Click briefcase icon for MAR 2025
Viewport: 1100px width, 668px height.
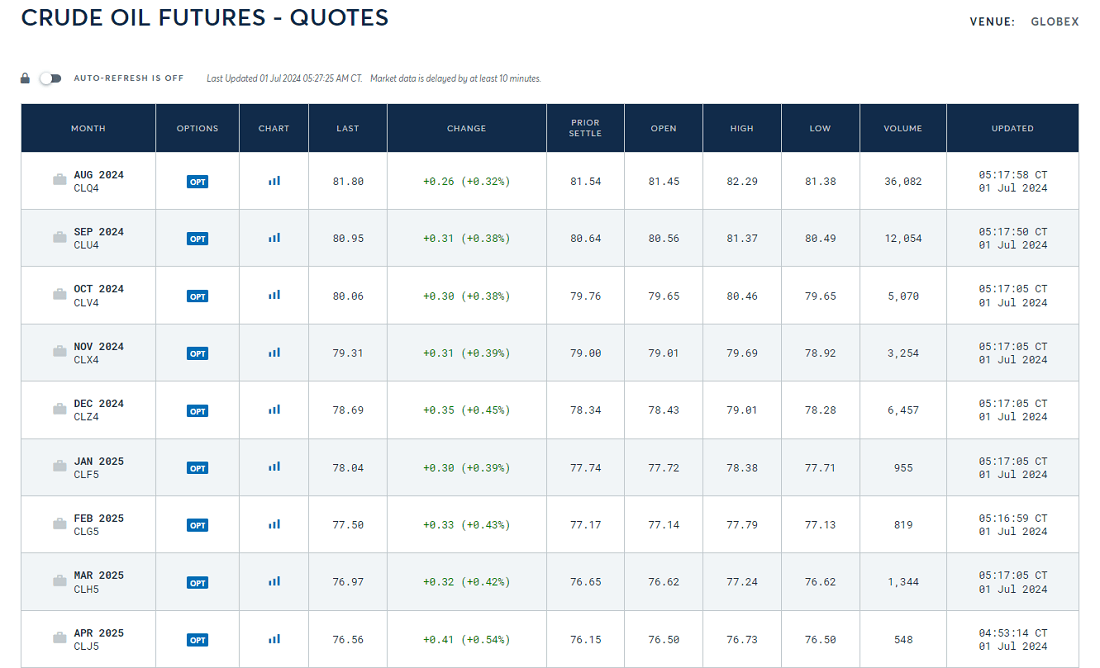(60, 580)
